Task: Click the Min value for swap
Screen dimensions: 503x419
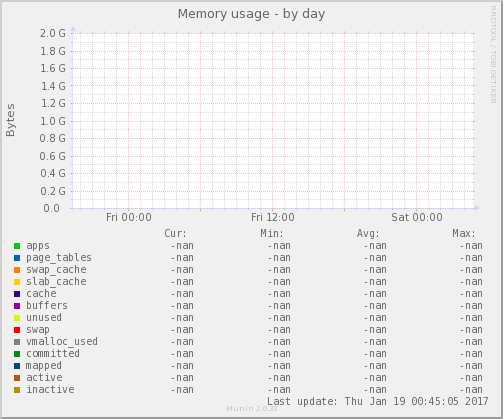Action: 279,330
